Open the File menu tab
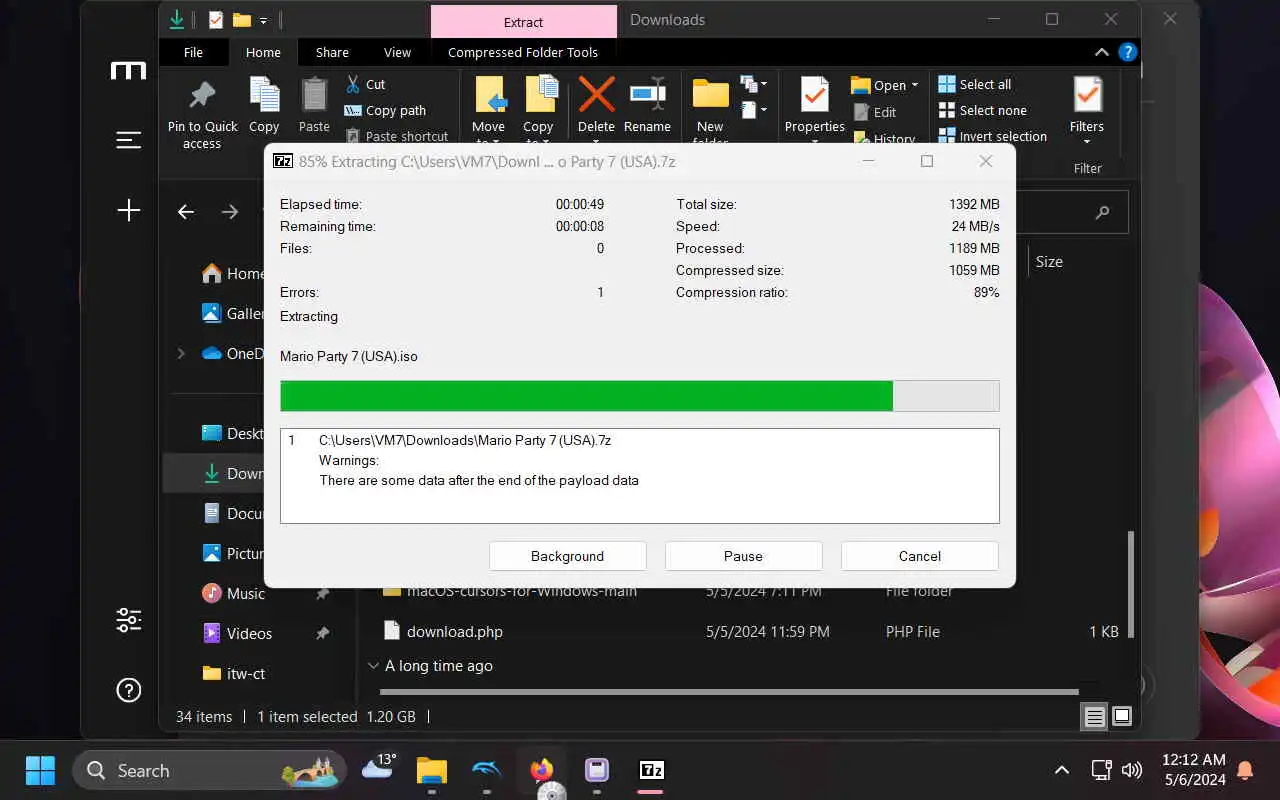The image size is (1280, 800). [x=193, y=52]
